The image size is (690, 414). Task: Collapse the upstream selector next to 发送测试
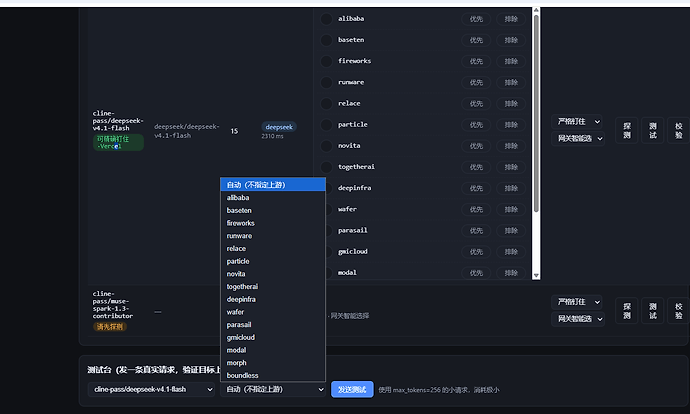273,389
